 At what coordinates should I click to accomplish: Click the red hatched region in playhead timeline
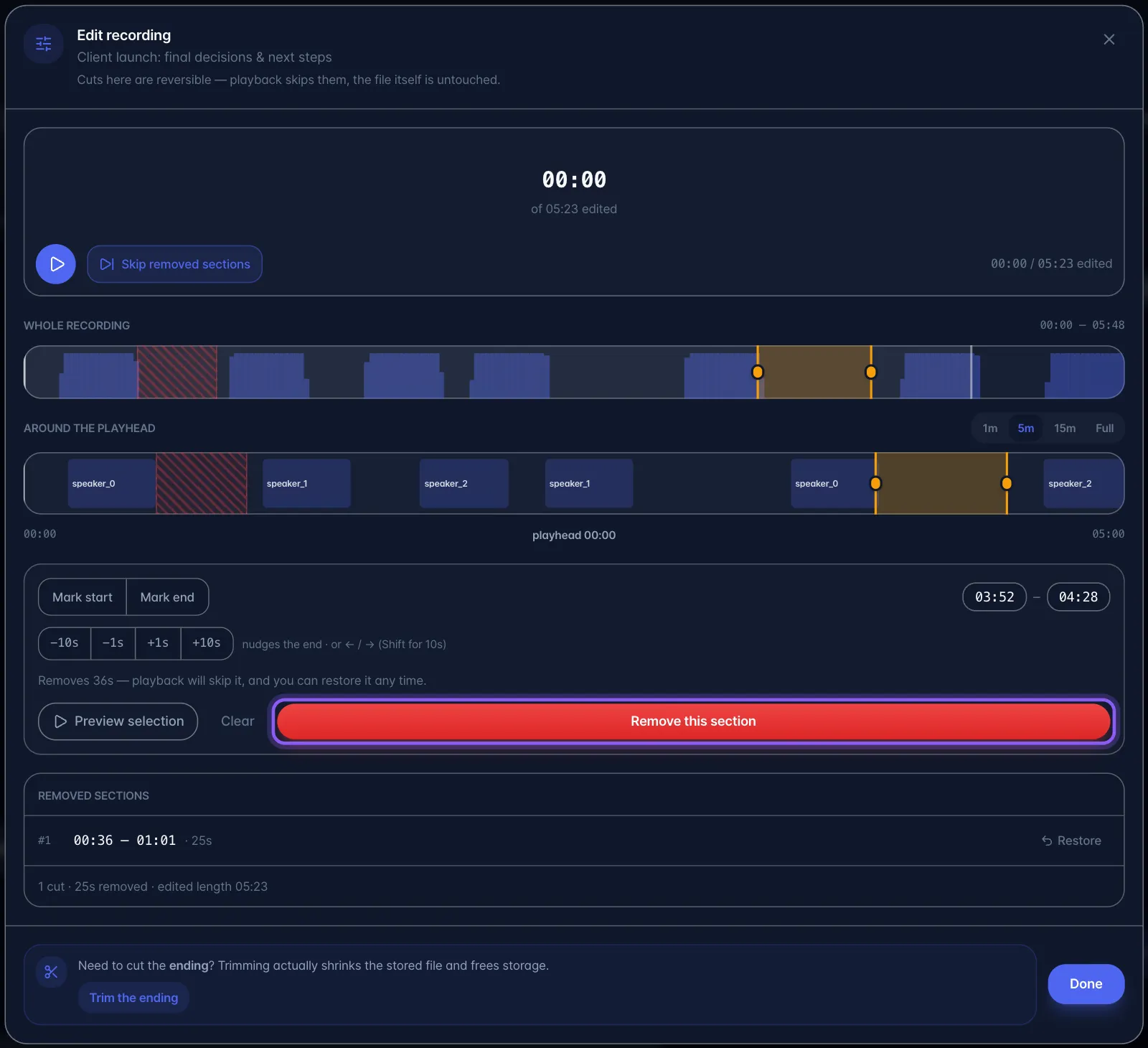tap(202, 483)
